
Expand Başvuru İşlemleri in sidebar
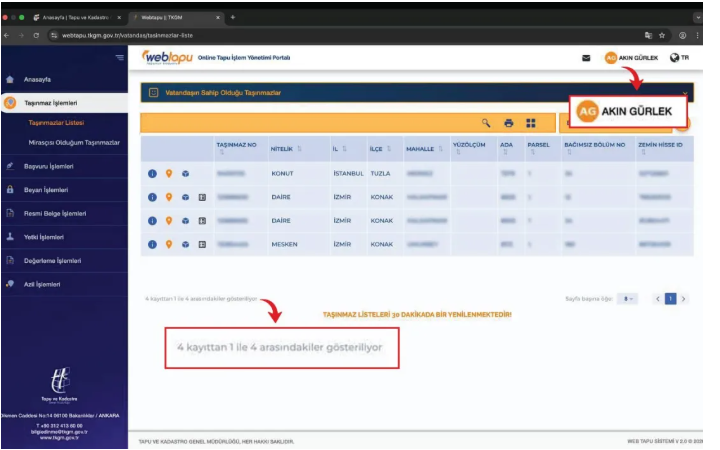click(48, 166)
